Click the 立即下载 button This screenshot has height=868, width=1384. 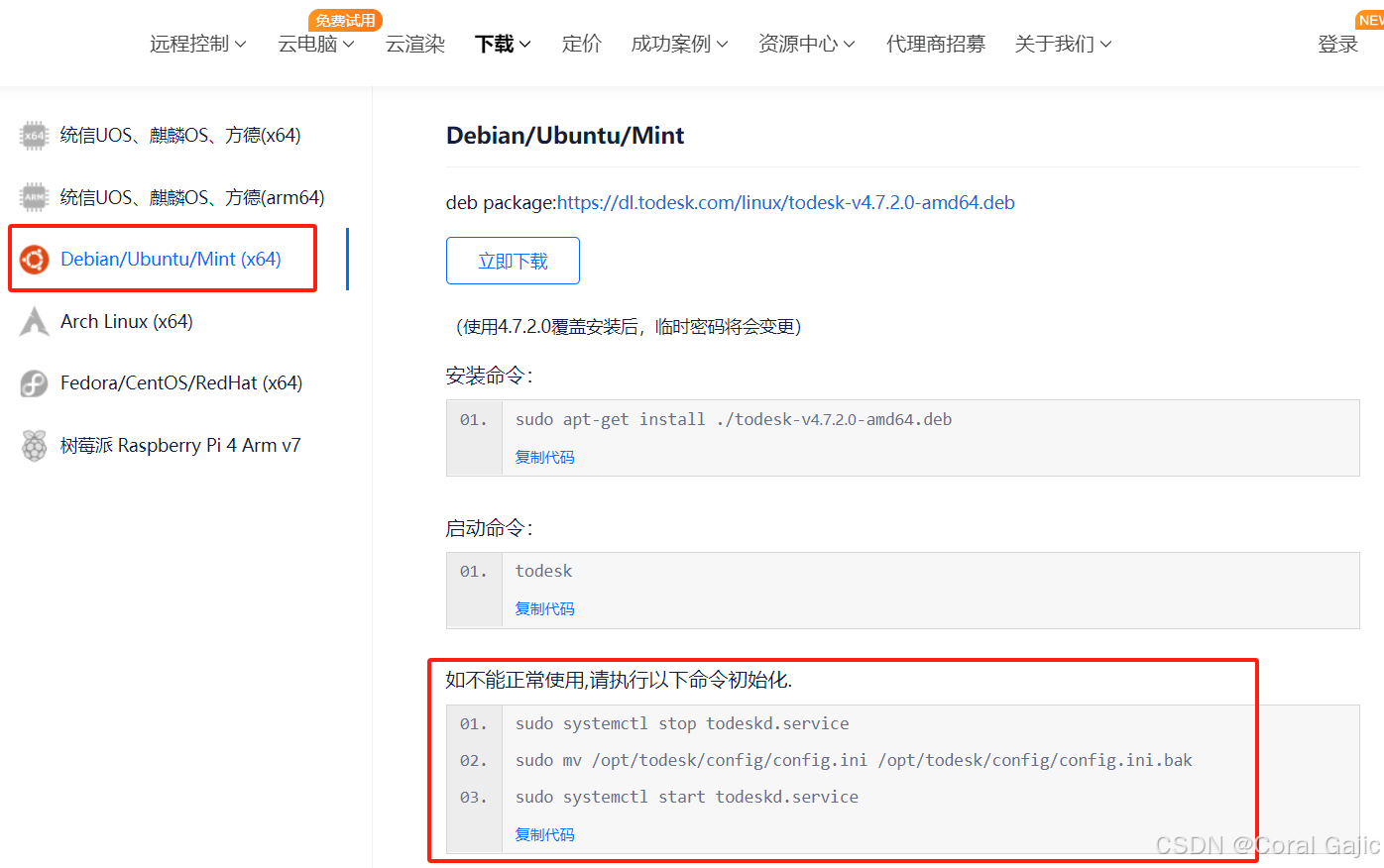coord(513,261)
